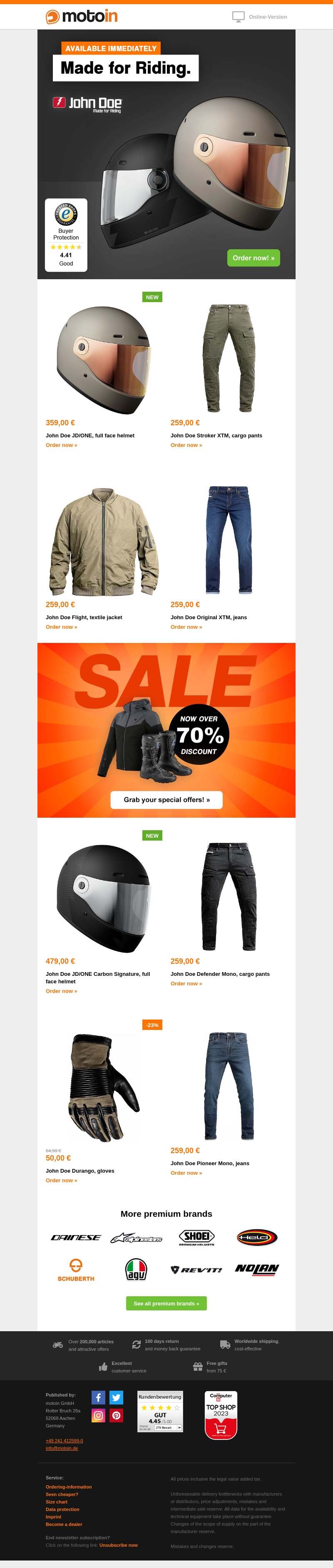
Task: Click Grab your special offers button
Action: [x=166, y=800]
